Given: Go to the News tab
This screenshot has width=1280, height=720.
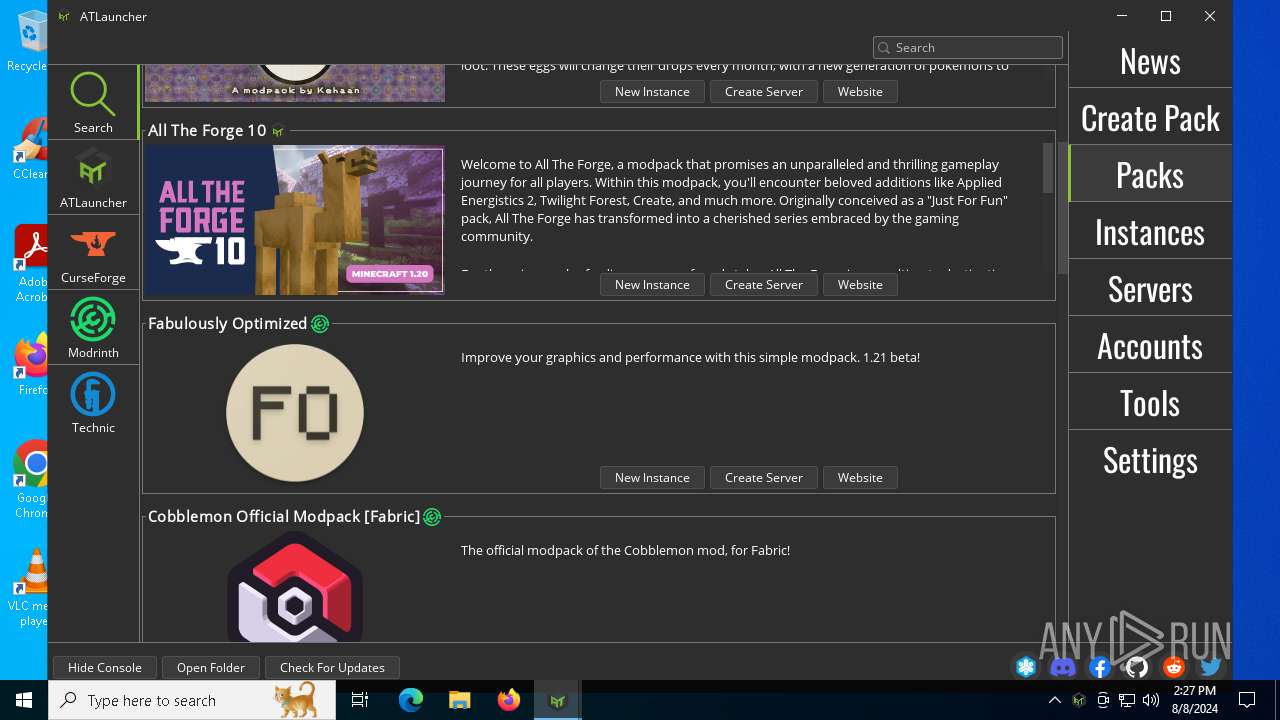Looking at the screenshot, I should 1150,60.
